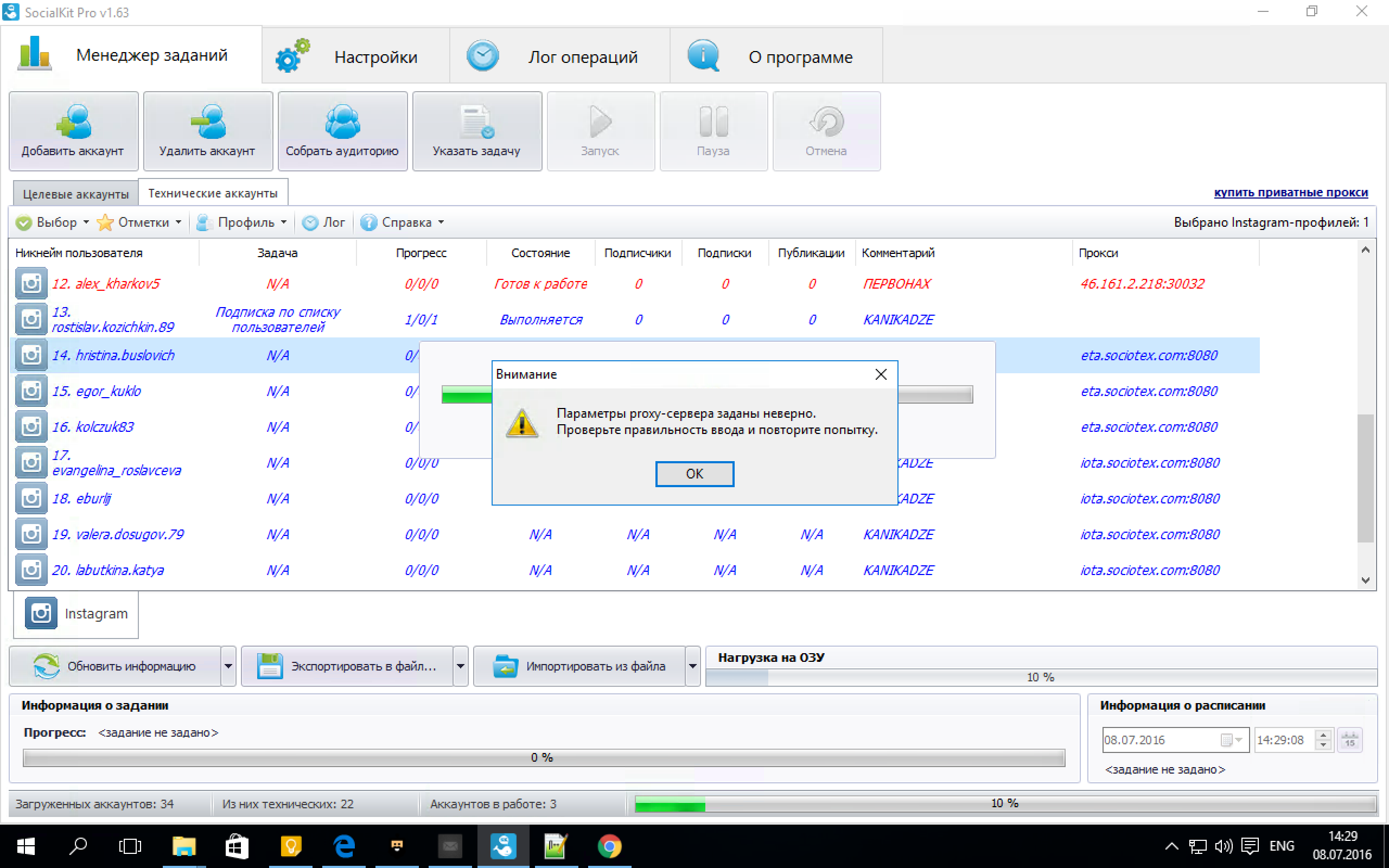Click the Добавить аккаунт button

click(73, 131)
